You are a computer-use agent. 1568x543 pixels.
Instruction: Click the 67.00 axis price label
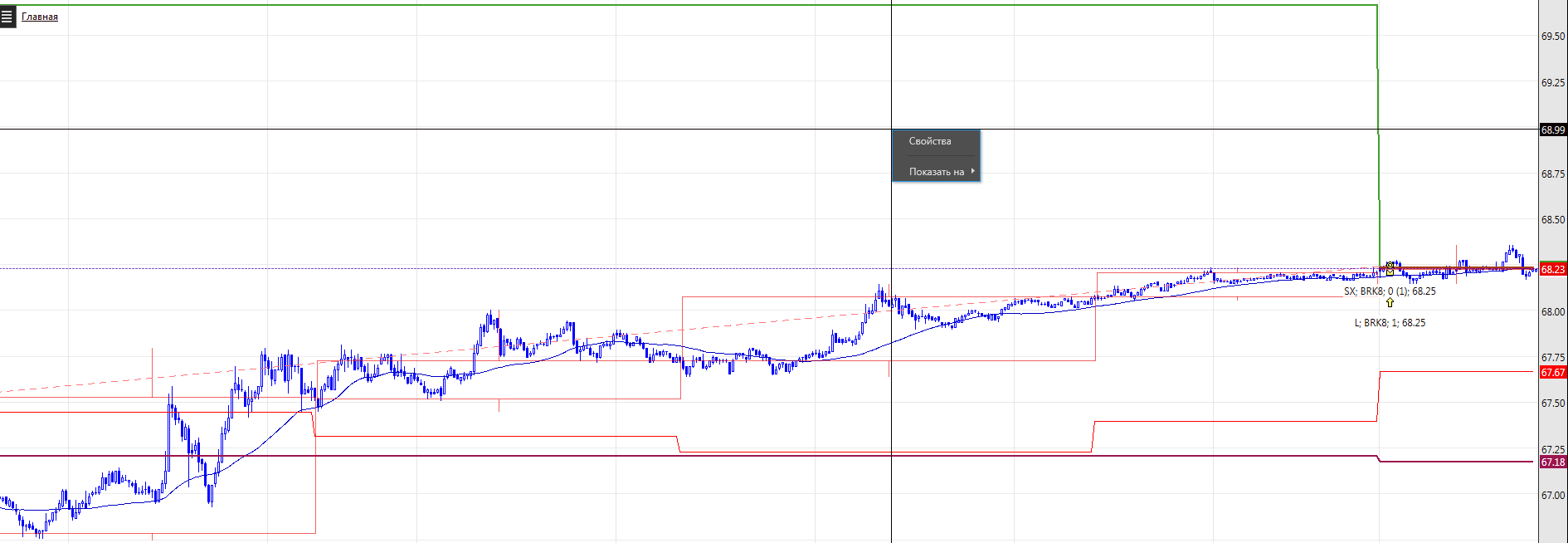click(1553, 496)
